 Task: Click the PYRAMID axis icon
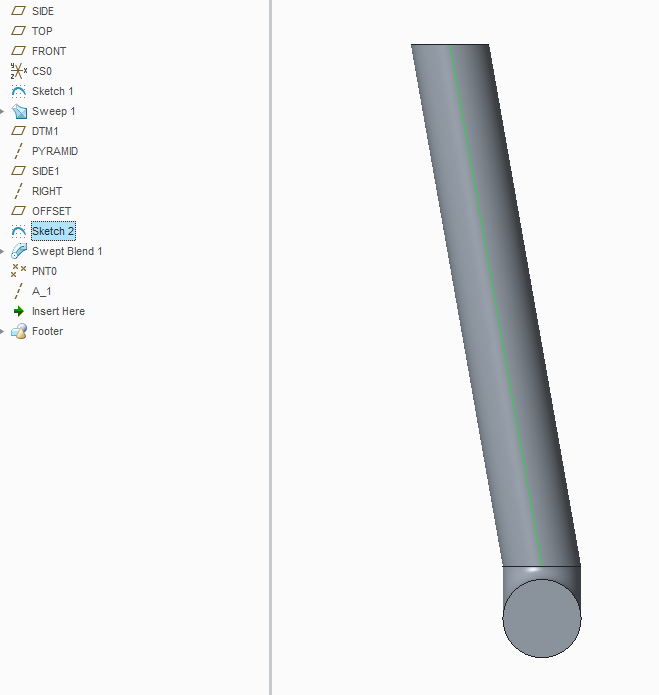18,151
